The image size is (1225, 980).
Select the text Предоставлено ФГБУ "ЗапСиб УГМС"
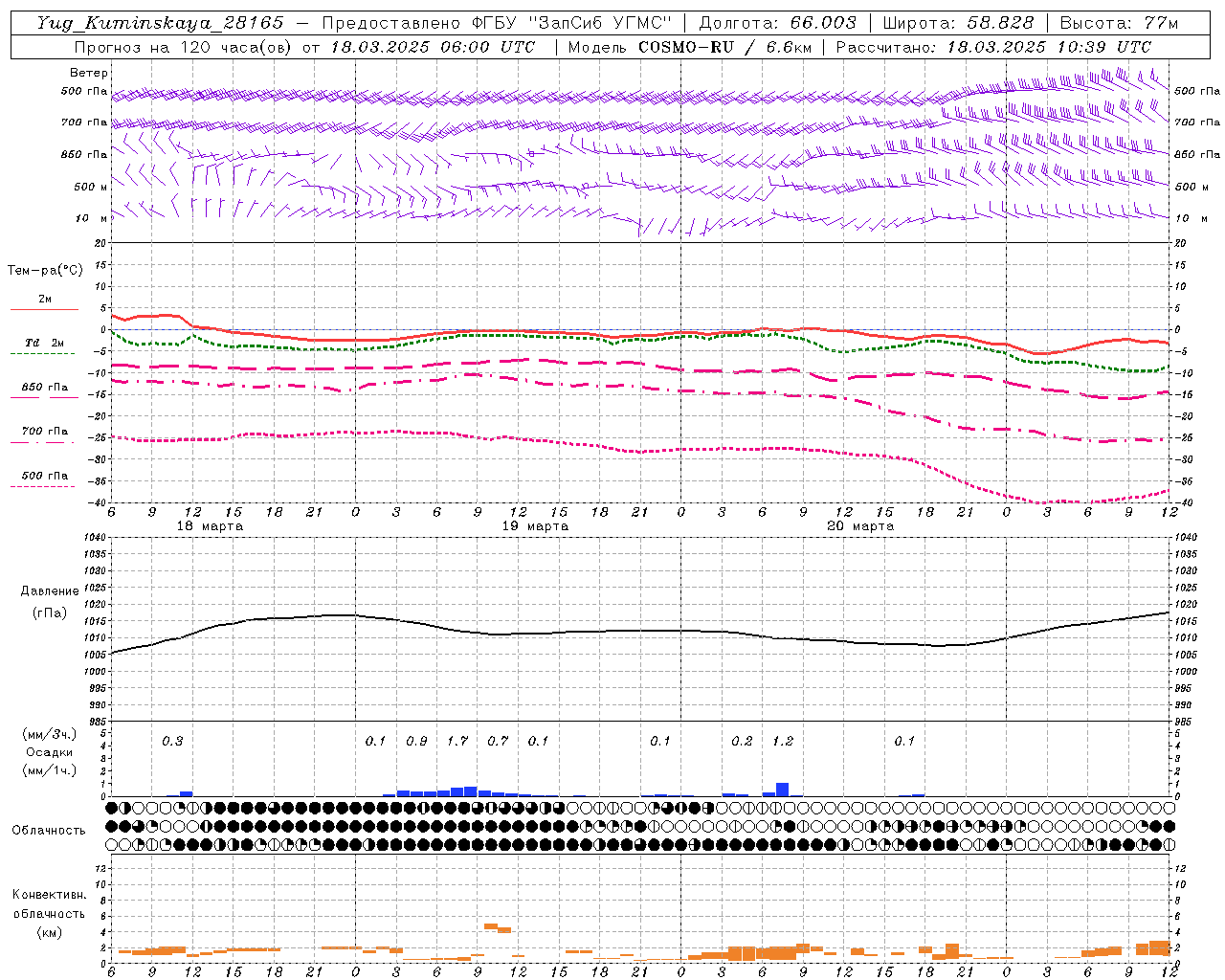497,23
